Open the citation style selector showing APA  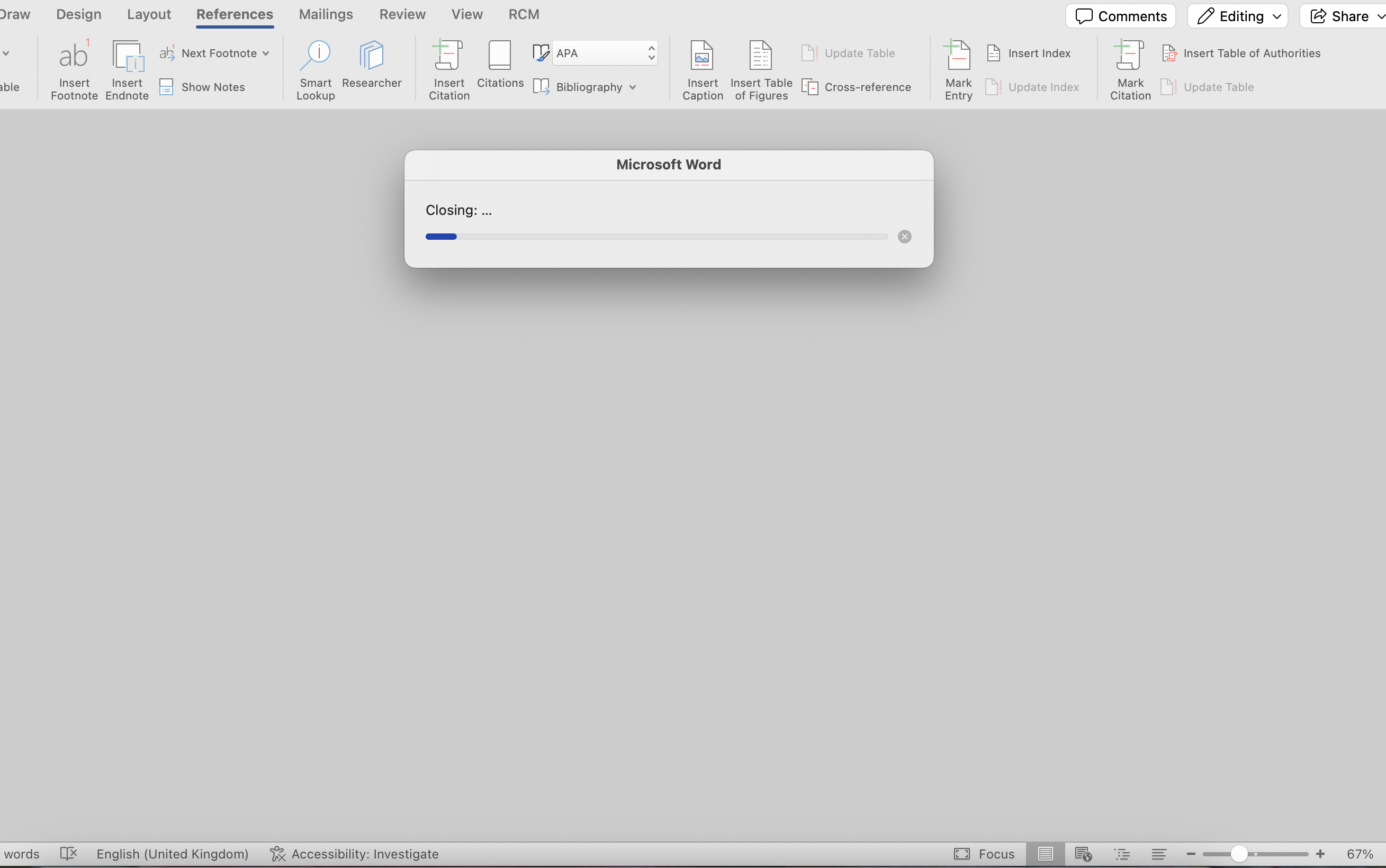tap(605, 52)
